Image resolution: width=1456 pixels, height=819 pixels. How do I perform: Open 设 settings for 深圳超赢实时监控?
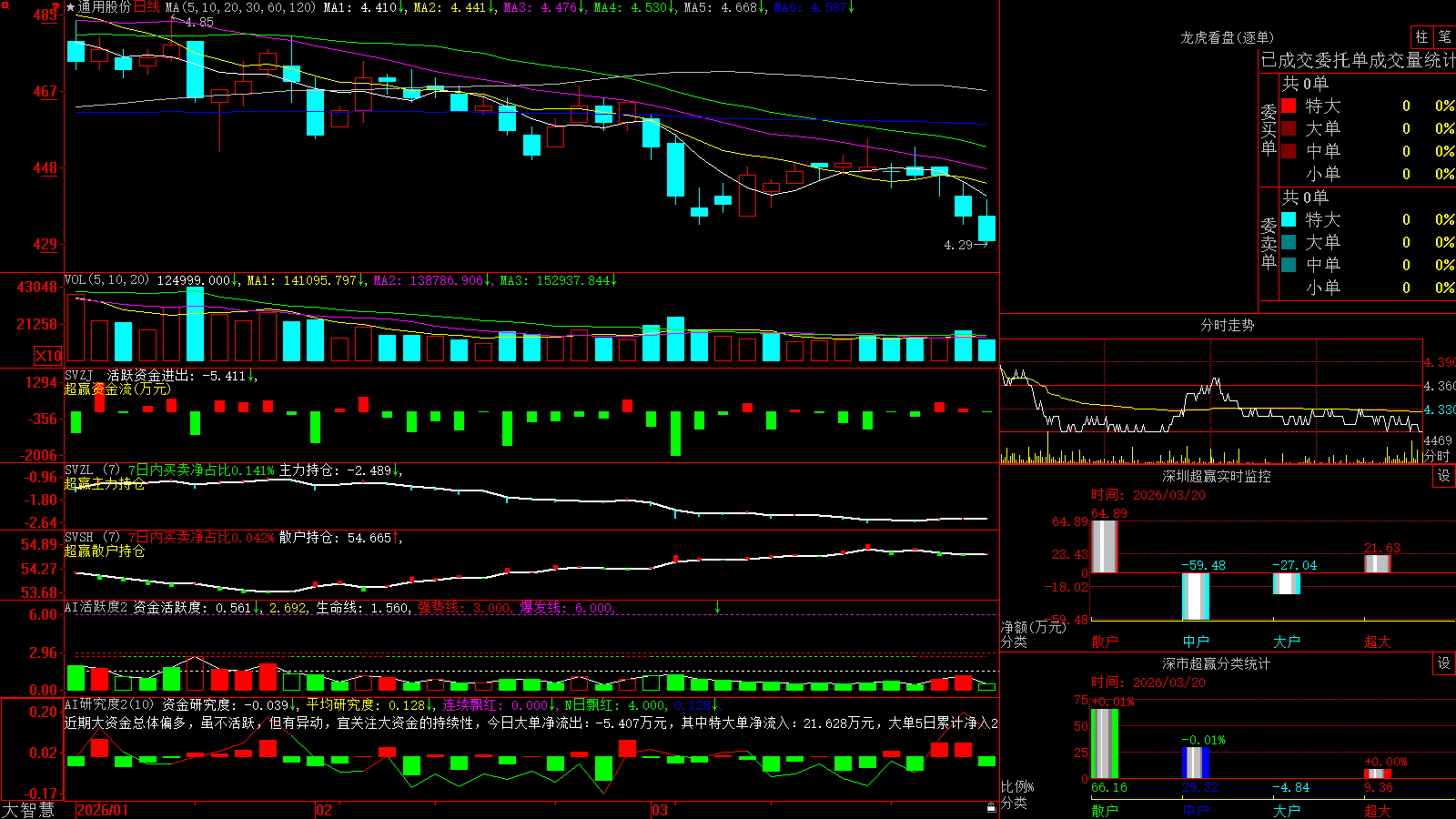pos(1444,476)
